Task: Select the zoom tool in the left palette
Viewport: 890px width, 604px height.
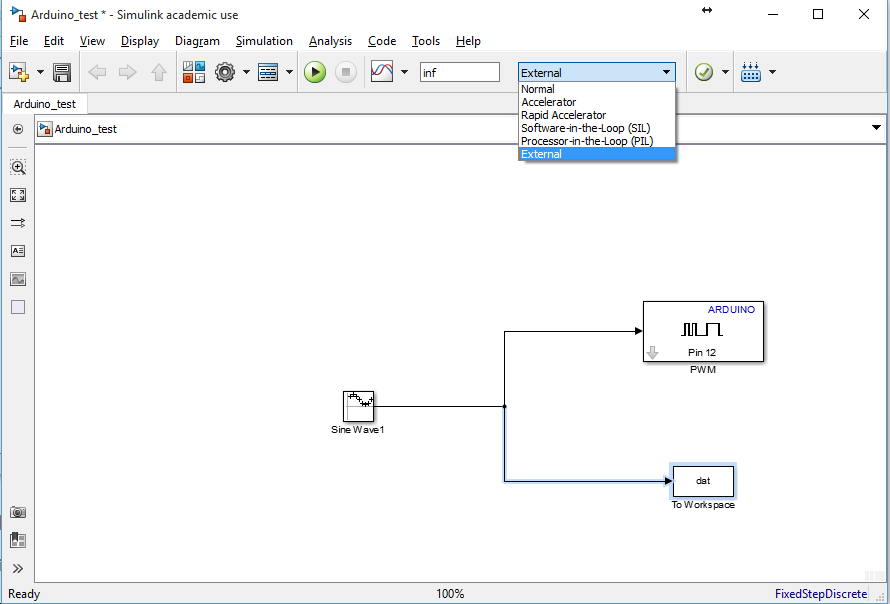Action: coord(17,167)
